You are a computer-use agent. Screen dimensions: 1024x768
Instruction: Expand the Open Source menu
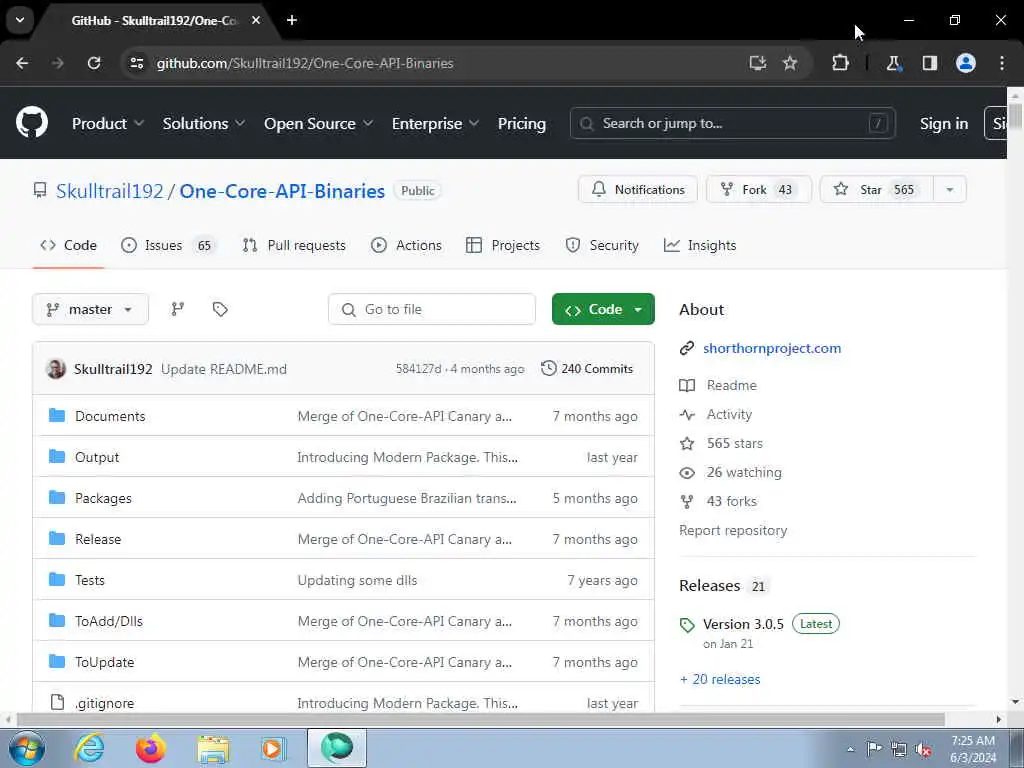(319, 123)
